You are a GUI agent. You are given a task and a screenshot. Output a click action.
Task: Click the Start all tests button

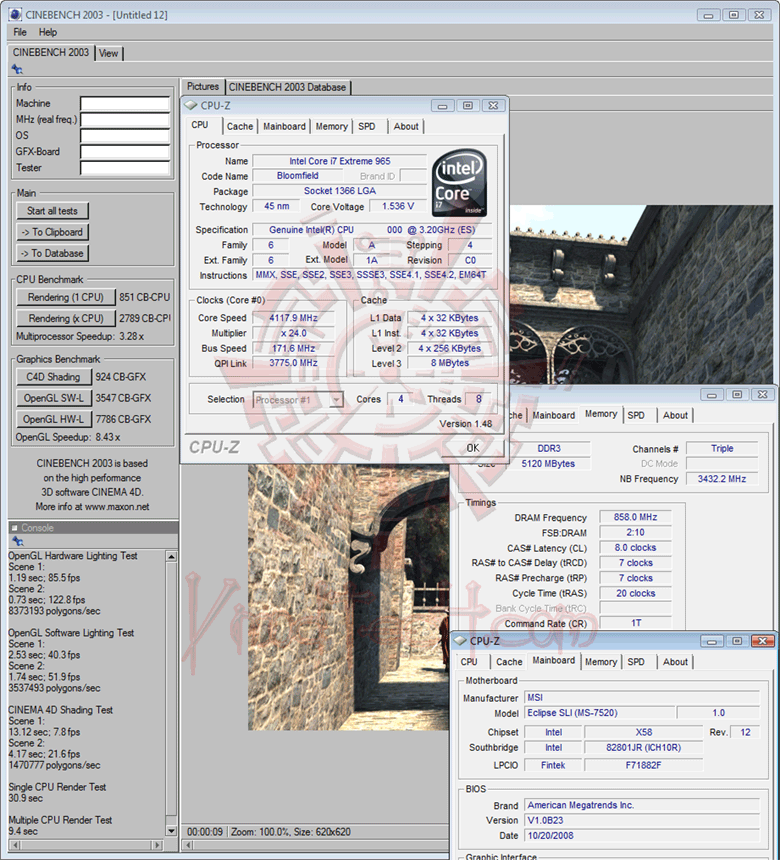(x=53, y=211)
